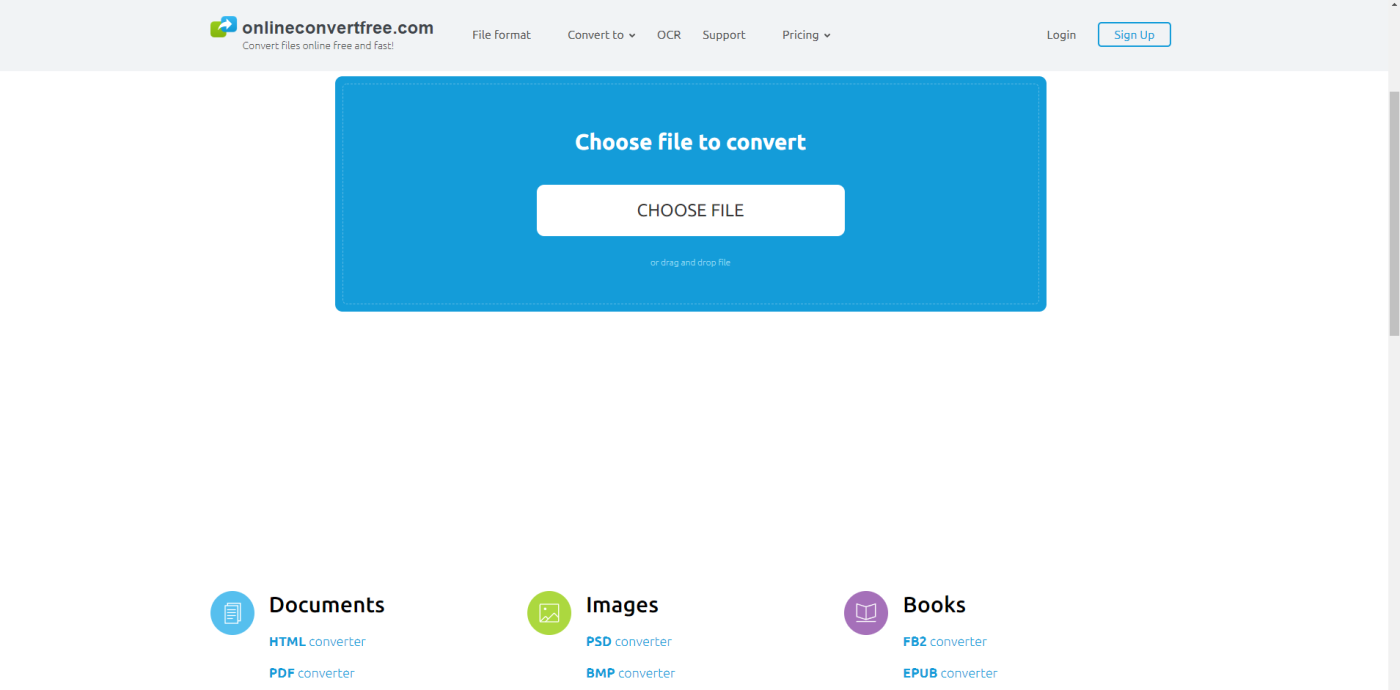Open the PDF converter link
The height and width of the screenshot is (690, 1400).
pyautogui.click(x=312, y=673)
